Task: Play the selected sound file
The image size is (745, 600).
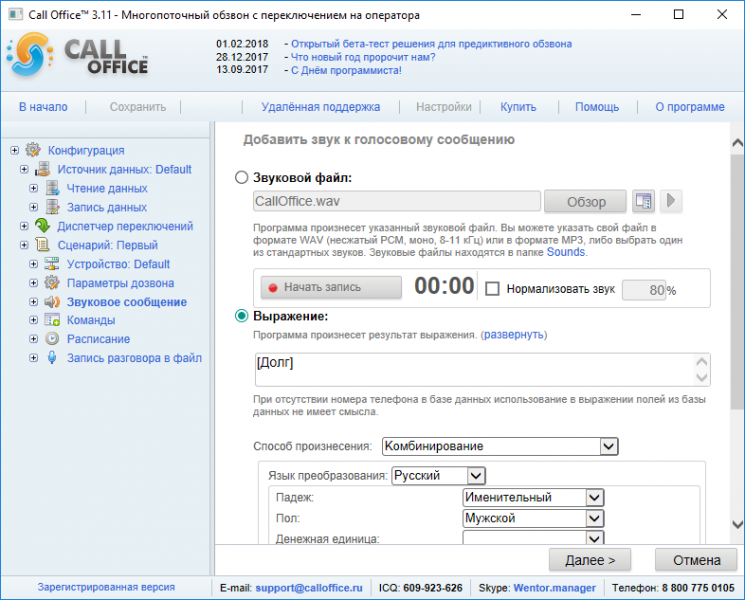Action: coord(671,201)
